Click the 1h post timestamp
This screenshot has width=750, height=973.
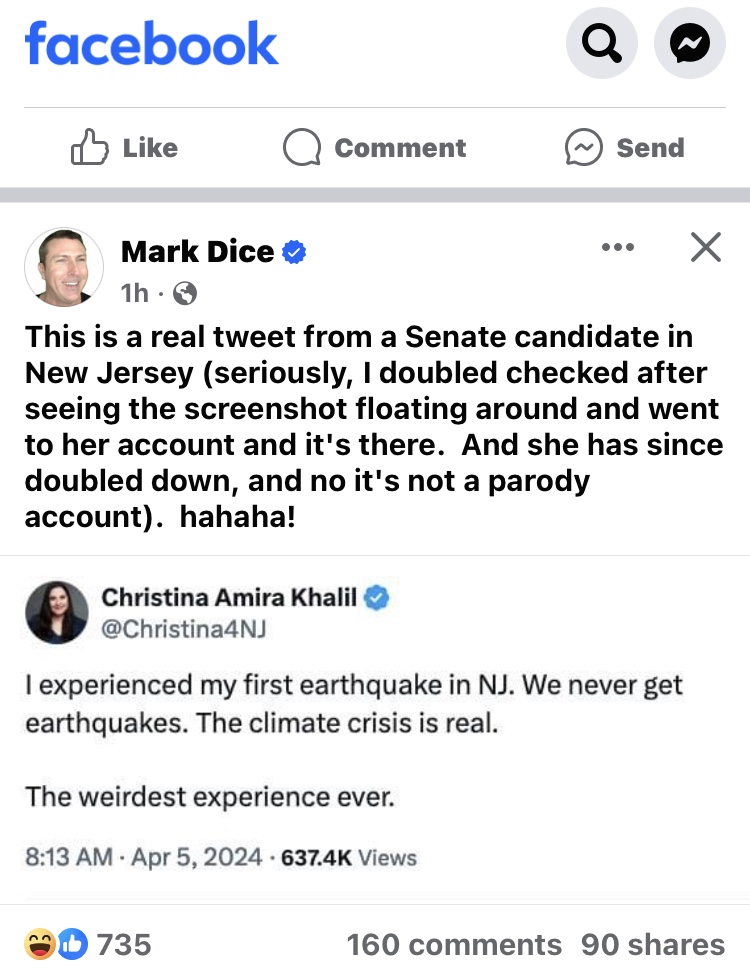point(134,293)
